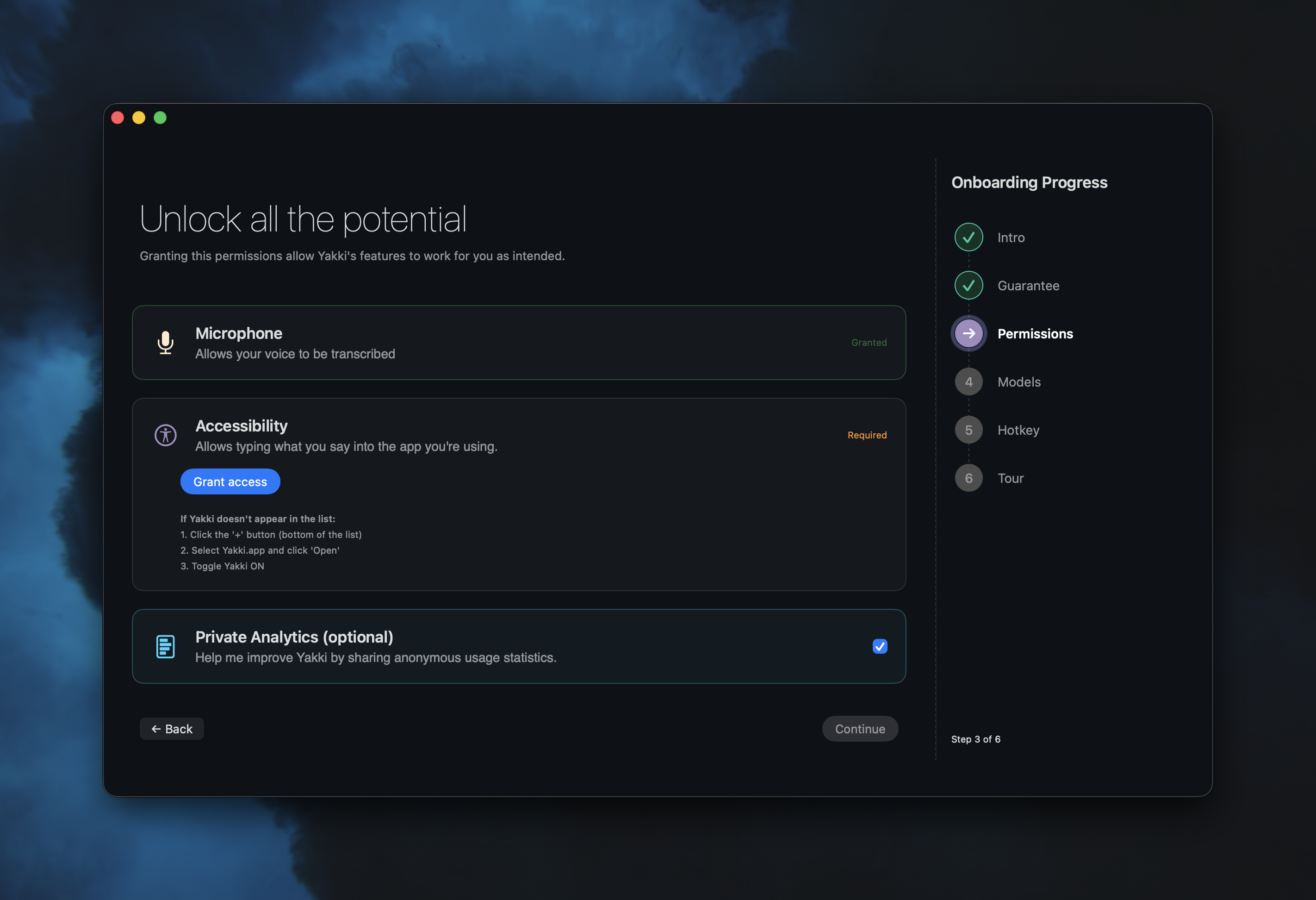Go back using the Back button
Screen dimensions: 1316x900
(x=172, y=728)
